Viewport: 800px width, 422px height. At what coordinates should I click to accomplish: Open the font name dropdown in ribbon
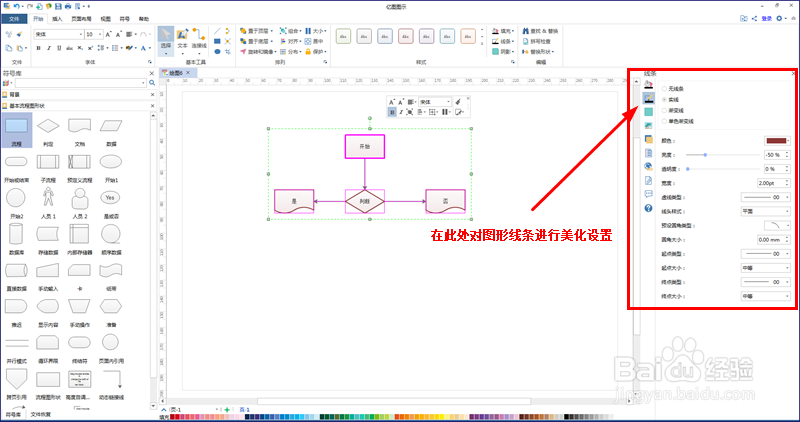click(x=59, y=34)
